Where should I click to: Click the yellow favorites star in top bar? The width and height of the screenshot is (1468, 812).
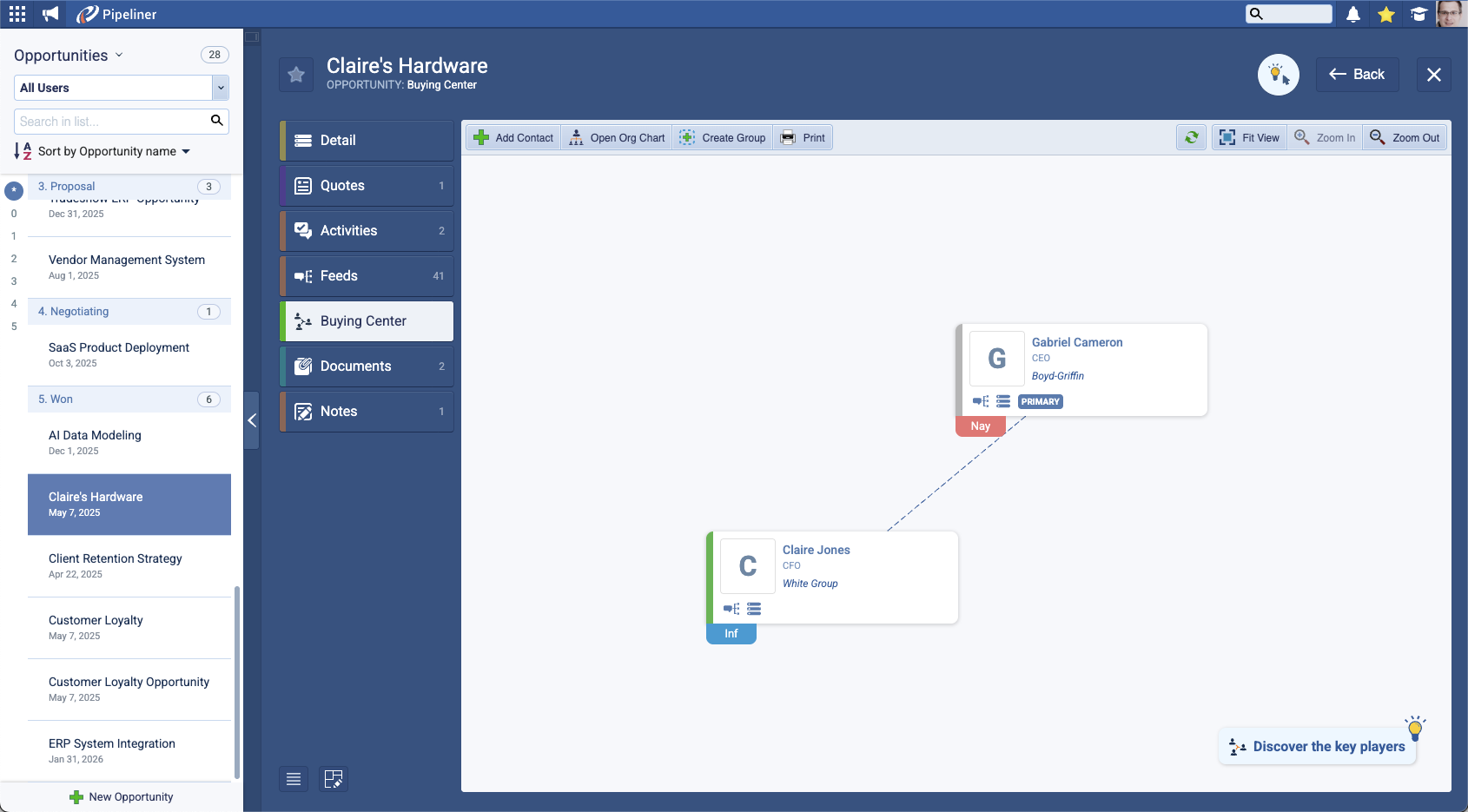[x=1386, y=14]
